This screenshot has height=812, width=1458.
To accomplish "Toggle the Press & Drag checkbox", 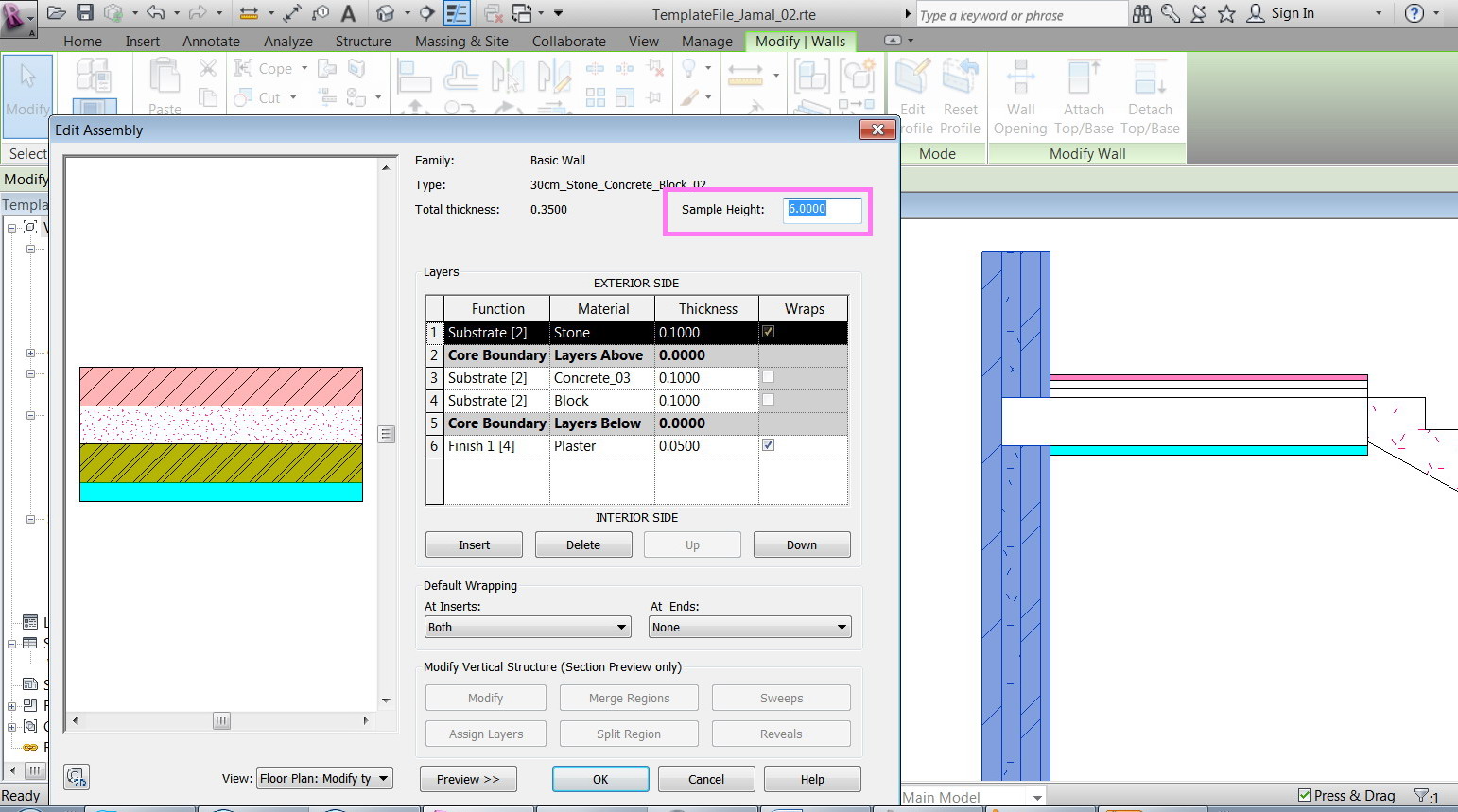I will tap(1305, 796).
